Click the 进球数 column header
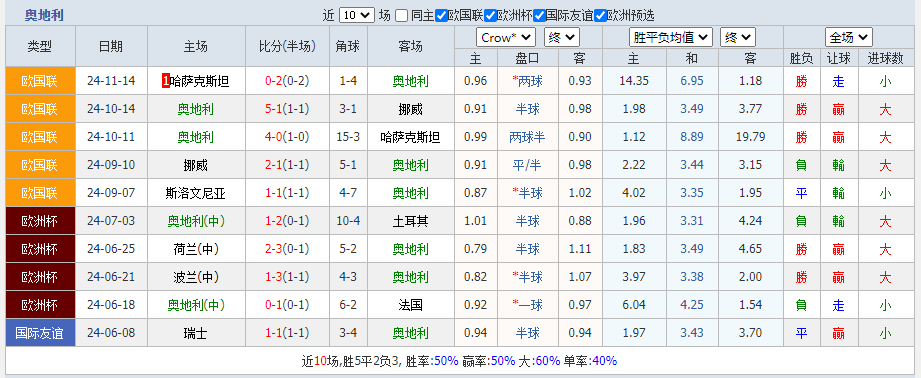921x378 pixels. pyautogui.click(x=885, y=58)
